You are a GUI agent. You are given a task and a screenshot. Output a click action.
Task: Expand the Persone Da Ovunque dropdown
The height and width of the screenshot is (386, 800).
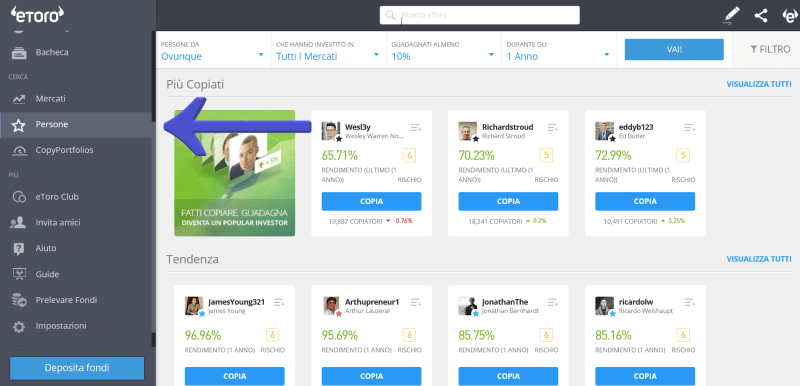point(213,50)
